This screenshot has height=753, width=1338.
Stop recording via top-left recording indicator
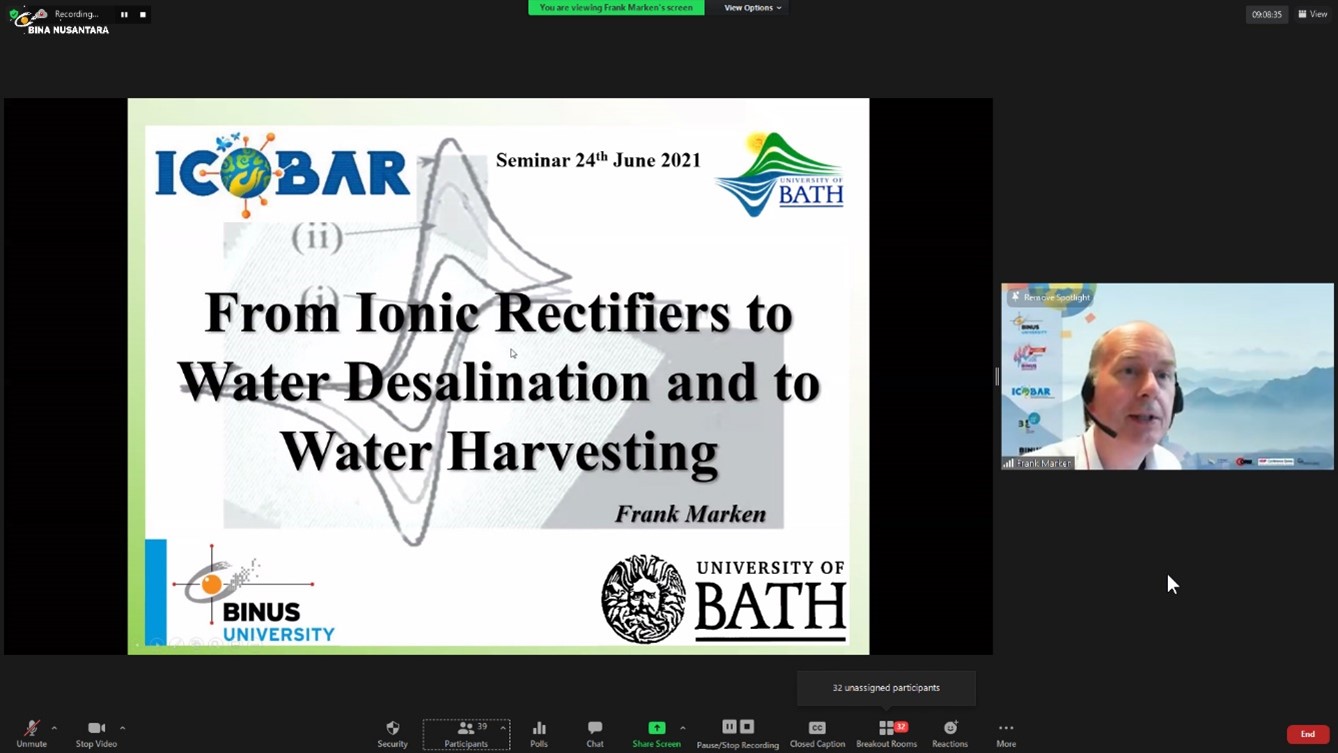(x=143, y=14)
